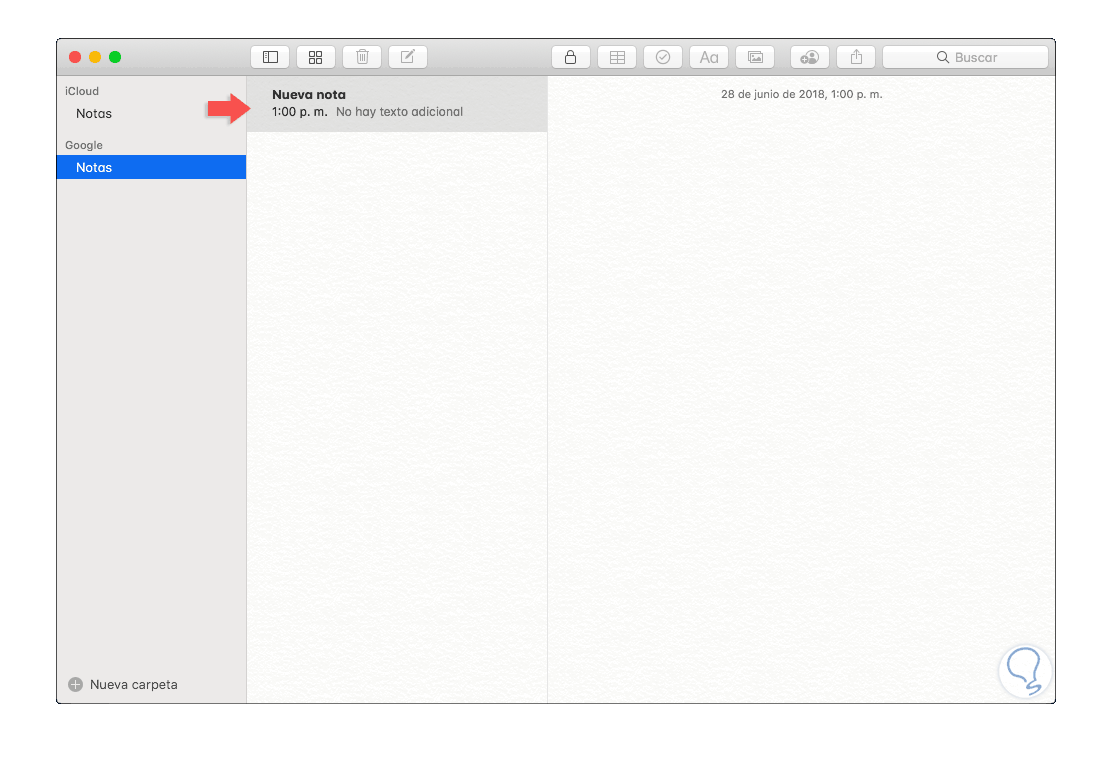Open the photo media browser icon

[x=755, y=57]
